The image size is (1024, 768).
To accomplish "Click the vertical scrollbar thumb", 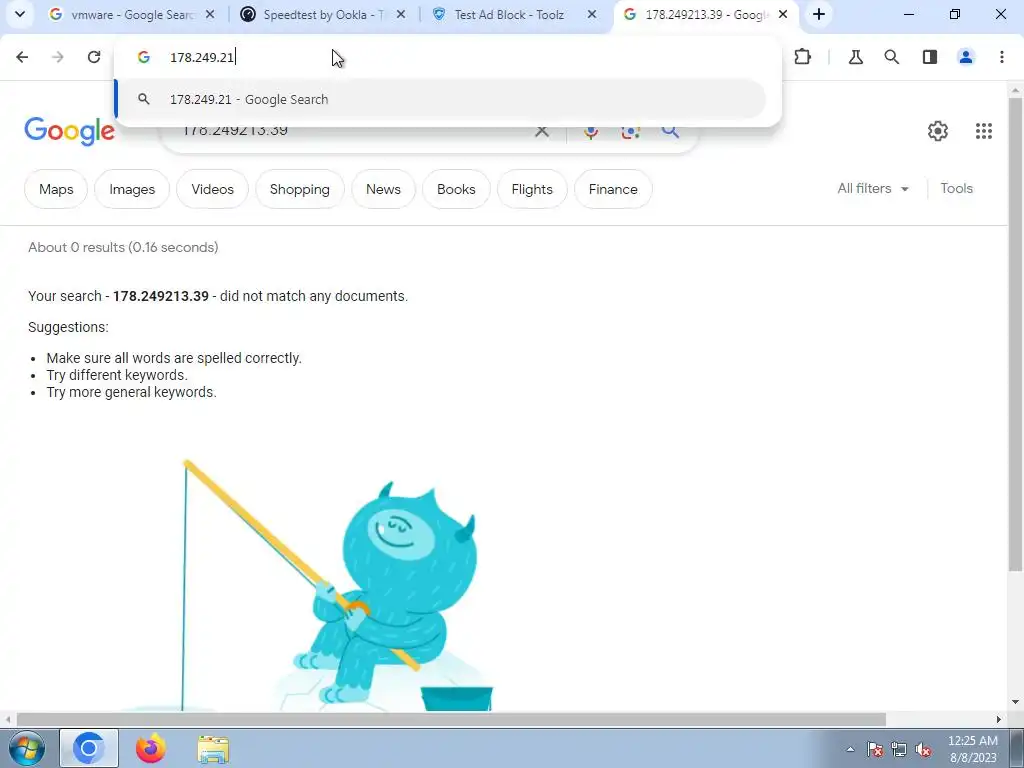I will (1015, 335).
